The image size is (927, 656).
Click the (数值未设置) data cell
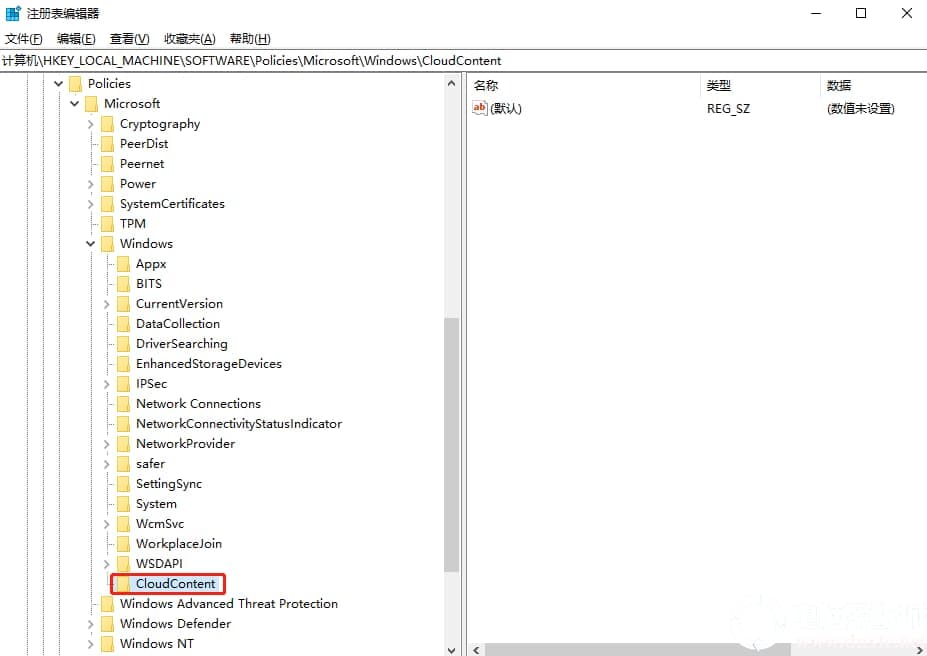coord(861,109)
